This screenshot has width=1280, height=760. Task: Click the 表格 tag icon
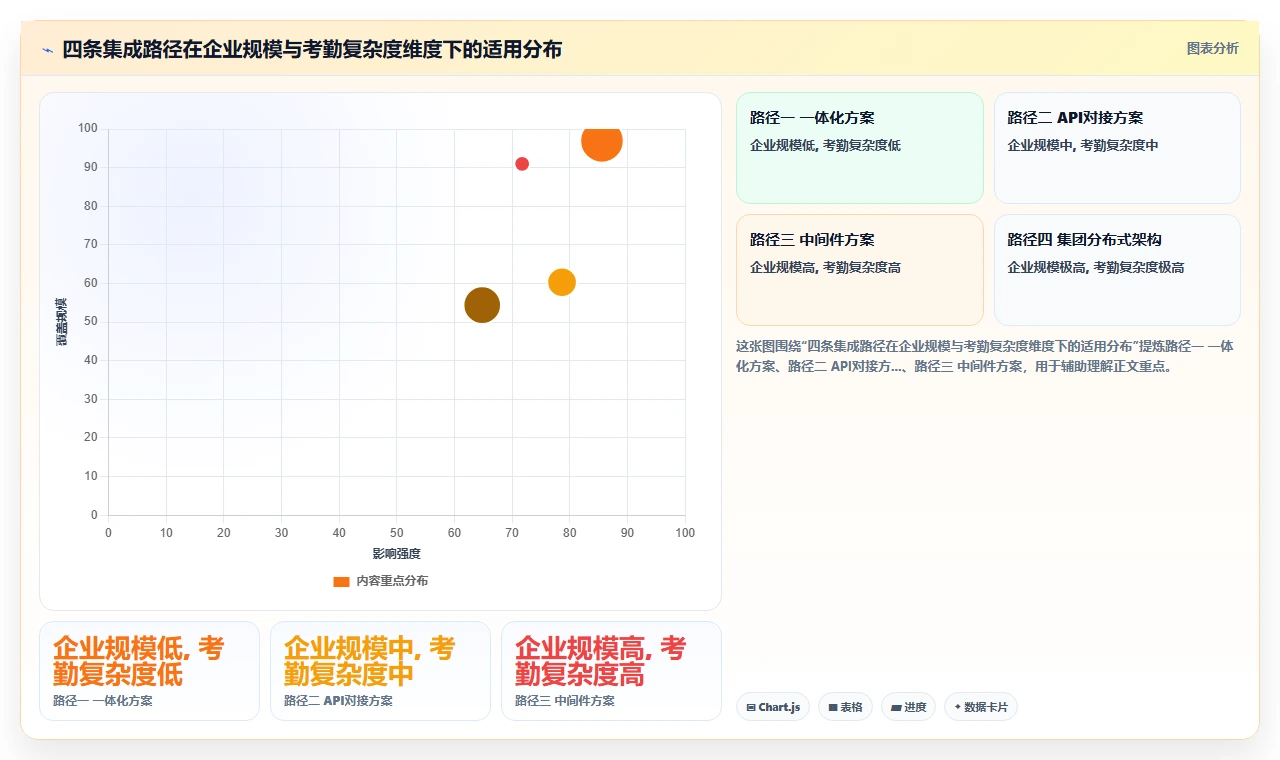(832, 707)
